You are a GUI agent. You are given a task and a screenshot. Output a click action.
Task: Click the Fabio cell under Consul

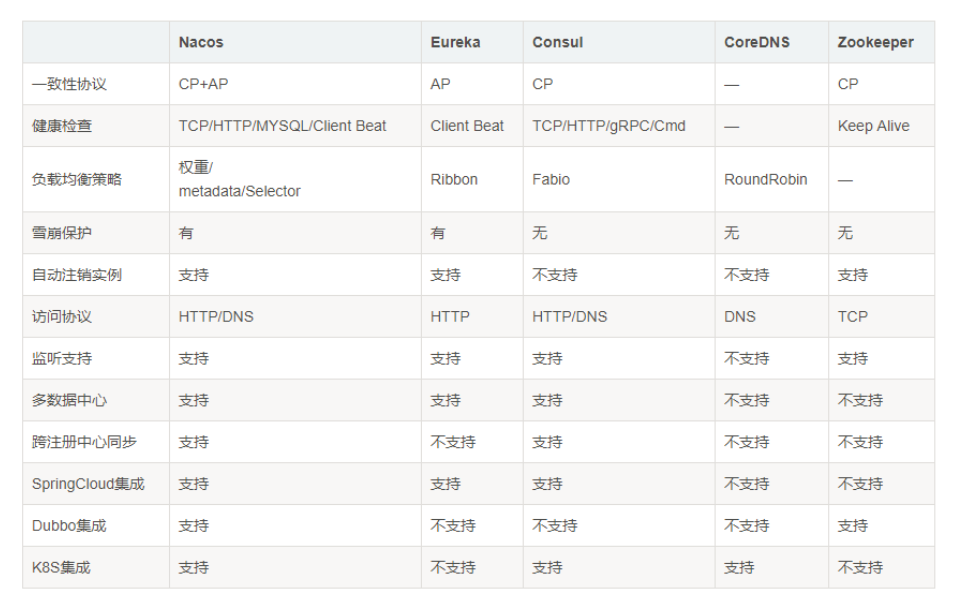pyautogui.click(x=551, y=180)
